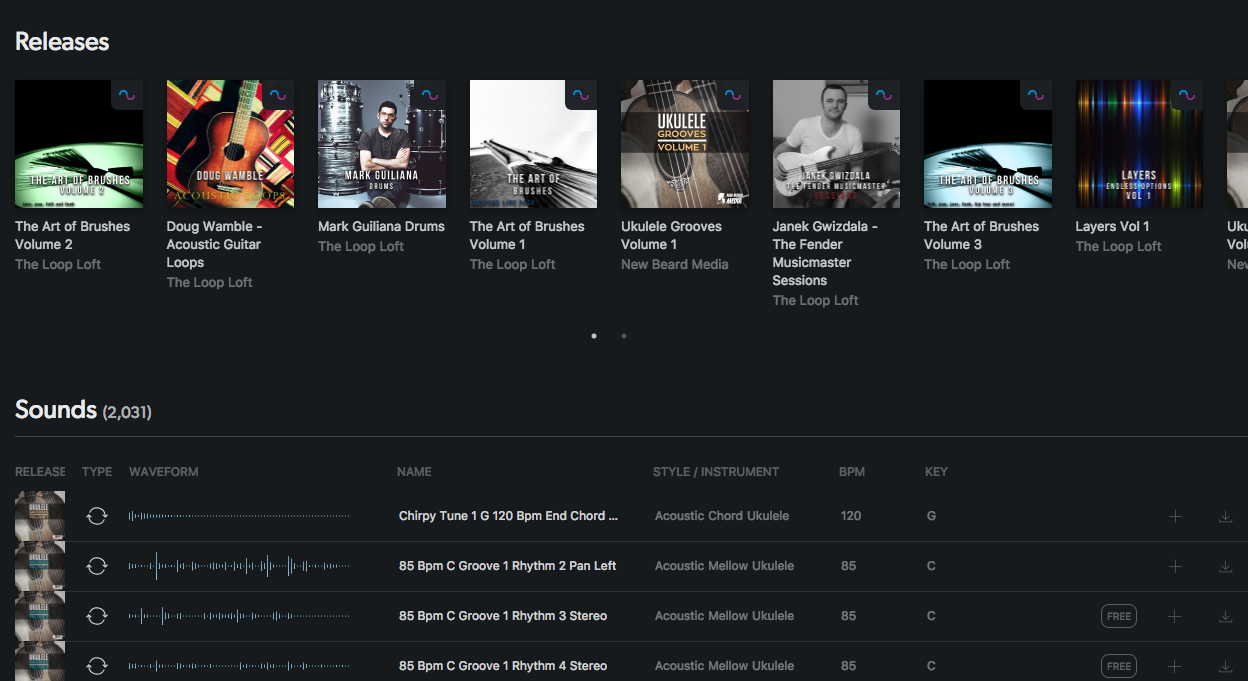Click the FREE badge on "85 Bpm C Groove 1 Rhythm 3 Stereo"
Screen dimensions: 1248x681
point(1118,616)
